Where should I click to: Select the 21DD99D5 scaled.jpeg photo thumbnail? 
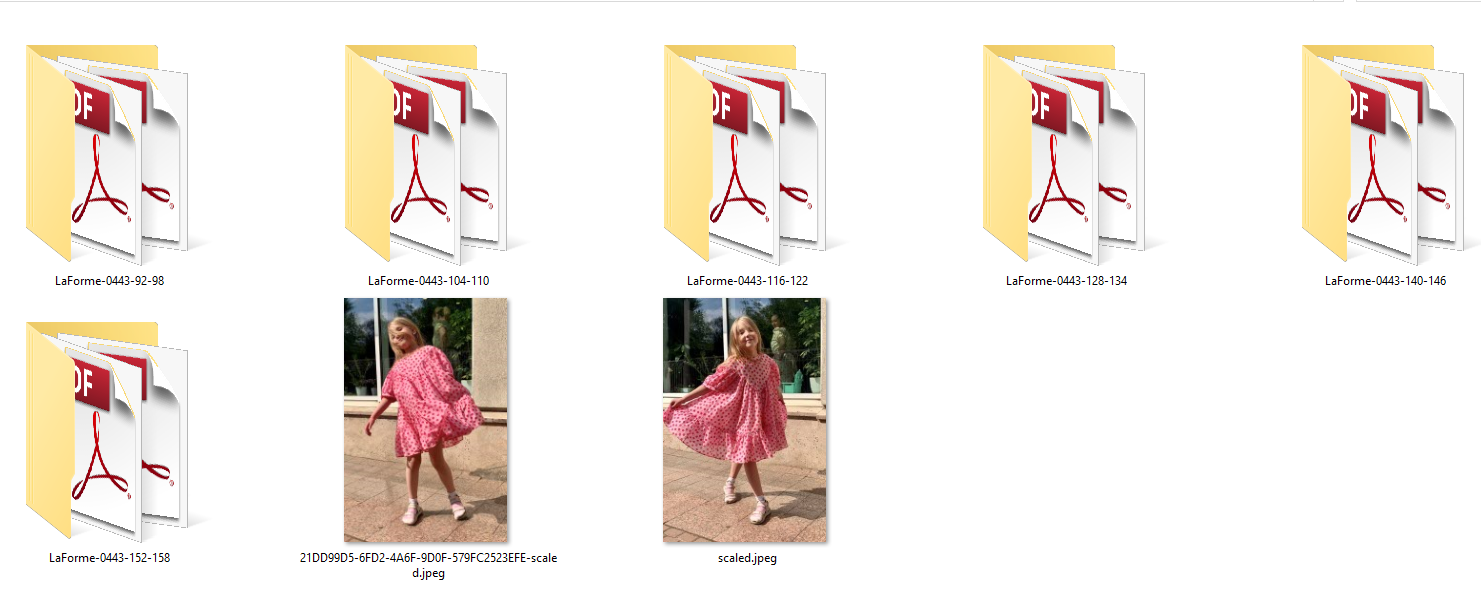tap(426, 420)
